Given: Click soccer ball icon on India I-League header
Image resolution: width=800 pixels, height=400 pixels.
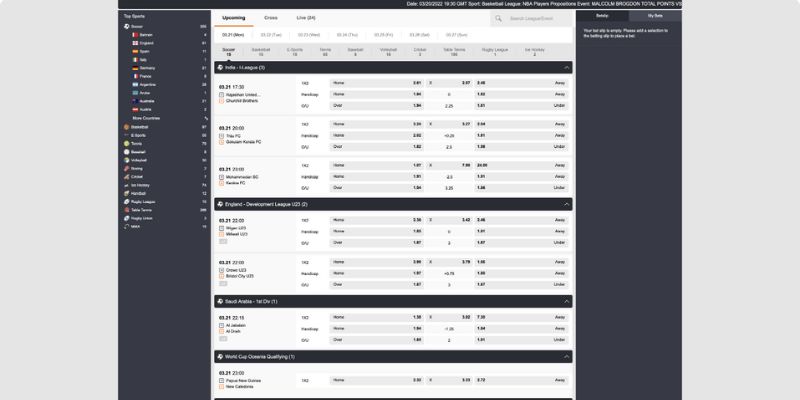Looking at the screenshot, I should (x=220, y=67).
